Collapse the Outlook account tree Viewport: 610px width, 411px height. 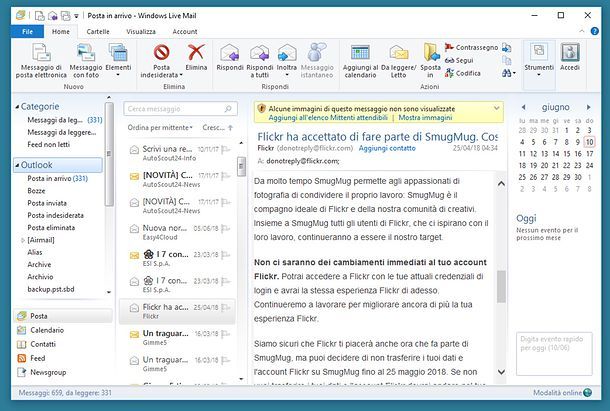[x=17, y=165]
